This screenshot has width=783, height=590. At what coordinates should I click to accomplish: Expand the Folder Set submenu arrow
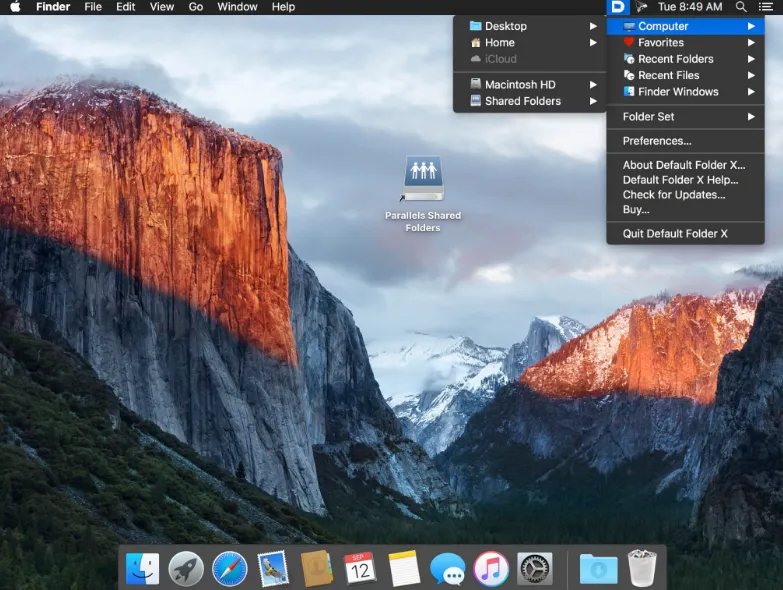[751, 117]
